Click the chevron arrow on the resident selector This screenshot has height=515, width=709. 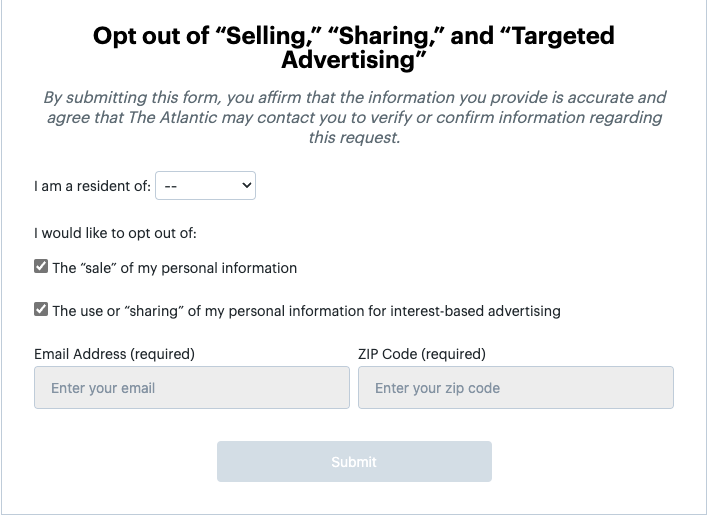click(246, 186)
